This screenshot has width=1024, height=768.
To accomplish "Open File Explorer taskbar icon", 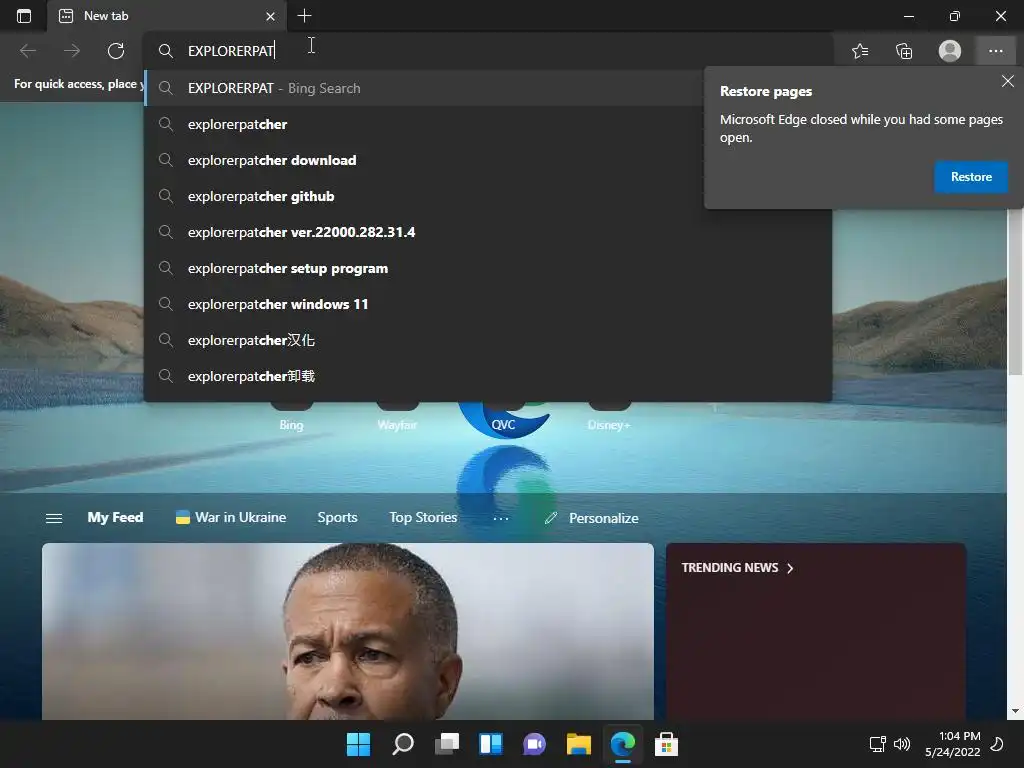I will [579, 744].
